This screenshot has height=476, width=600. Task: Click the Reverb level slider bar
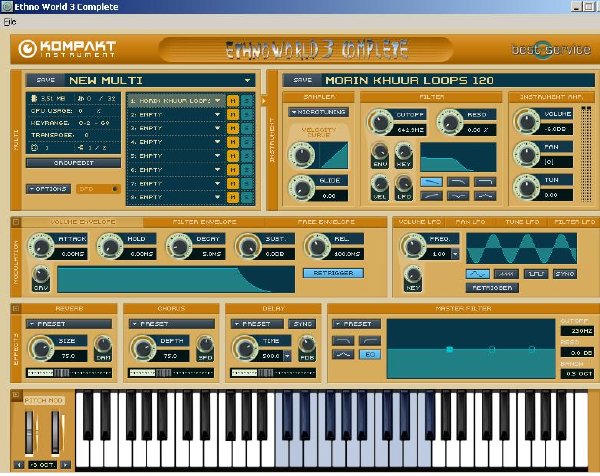pyautogui.click(x=69, y=373)
